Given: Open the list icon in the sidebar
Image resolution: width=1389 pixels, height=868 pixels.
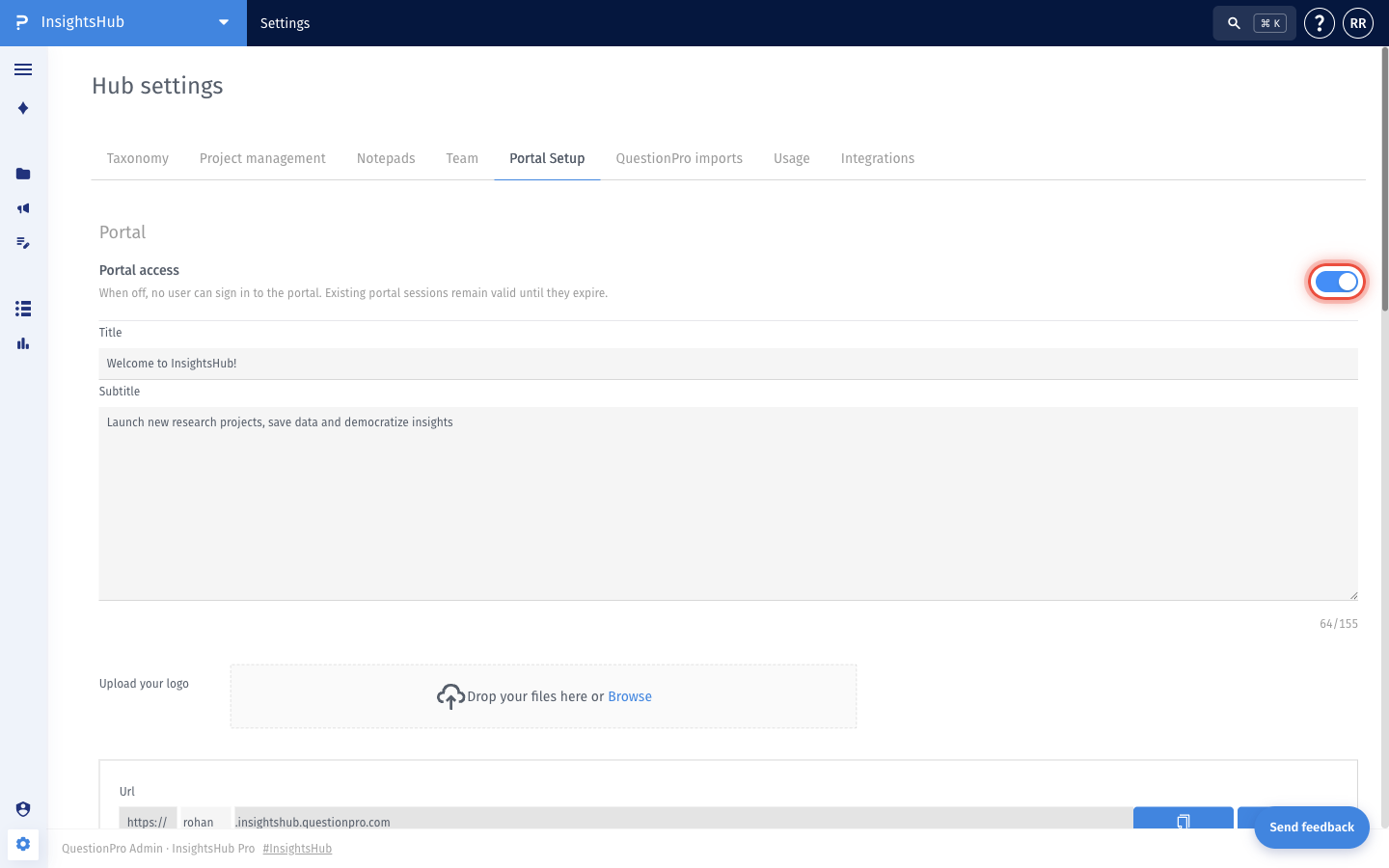Looking at the screenshot, I should point(23,309).
